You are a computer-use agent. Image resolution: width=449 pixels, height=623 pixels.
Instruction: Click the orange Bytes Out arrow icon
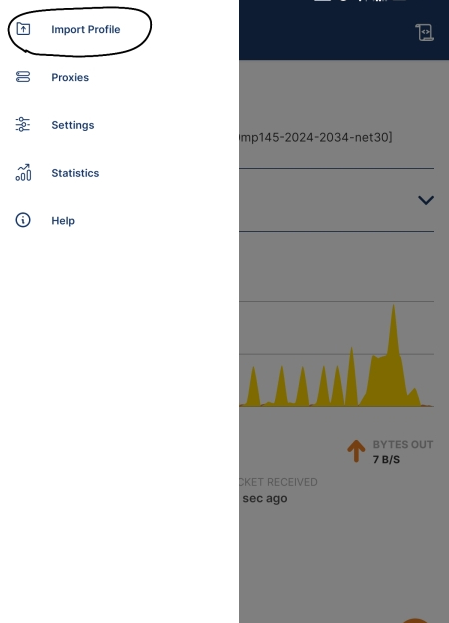[356, 451]
